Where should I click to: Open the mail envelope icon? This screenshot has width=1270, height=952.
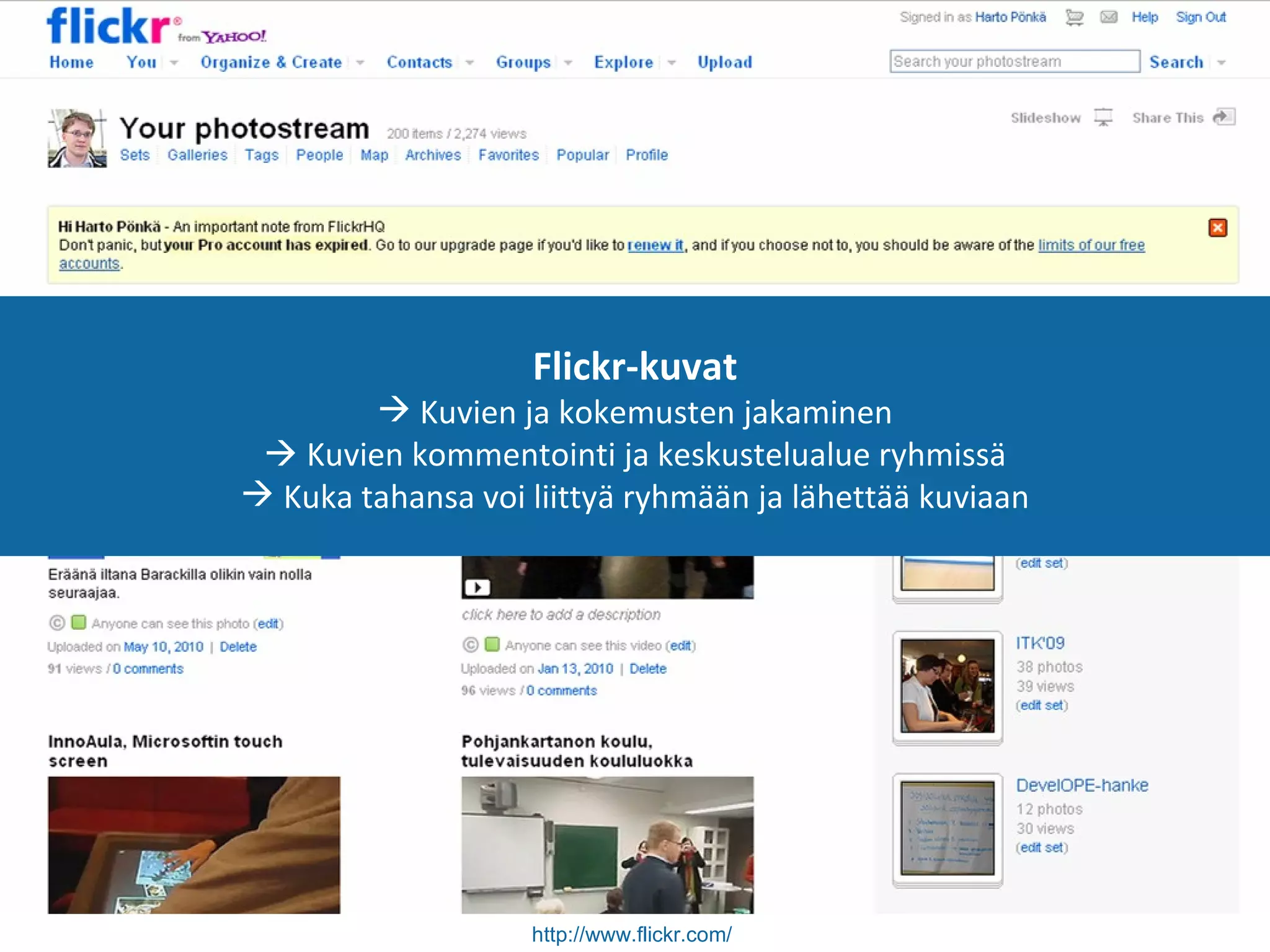click(1108, 17)
